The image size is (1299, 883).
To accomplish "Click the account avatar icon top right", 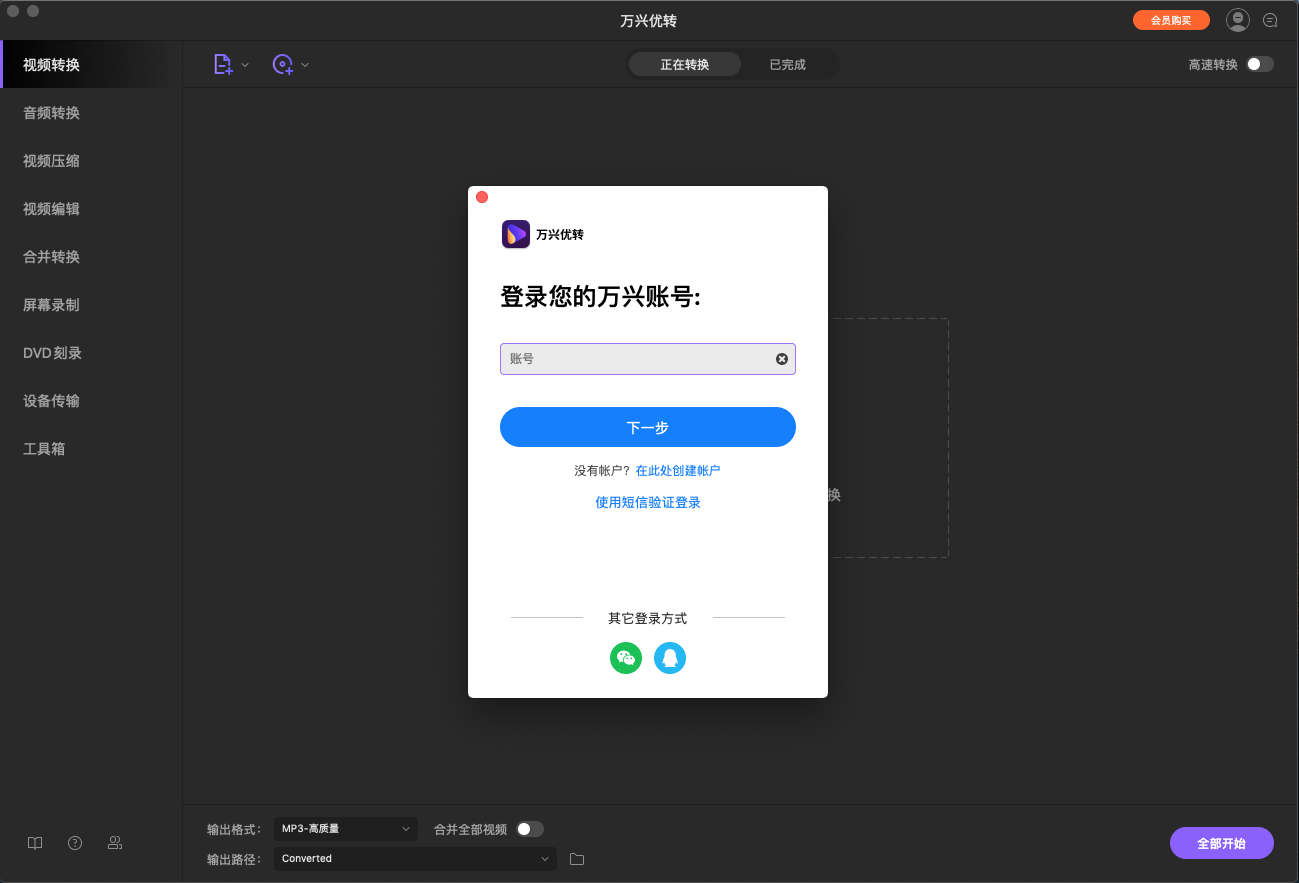I will tap(1237, 19).
